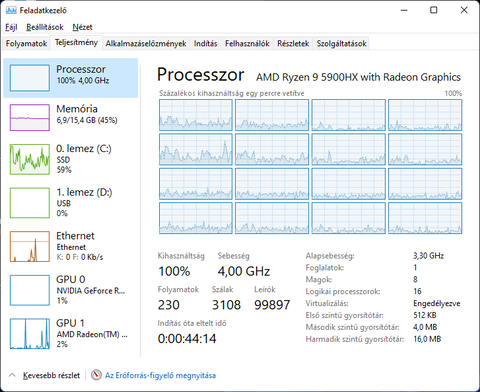Select GPU 0 NVIDIA GeForce graph

(x=30, y=290)
